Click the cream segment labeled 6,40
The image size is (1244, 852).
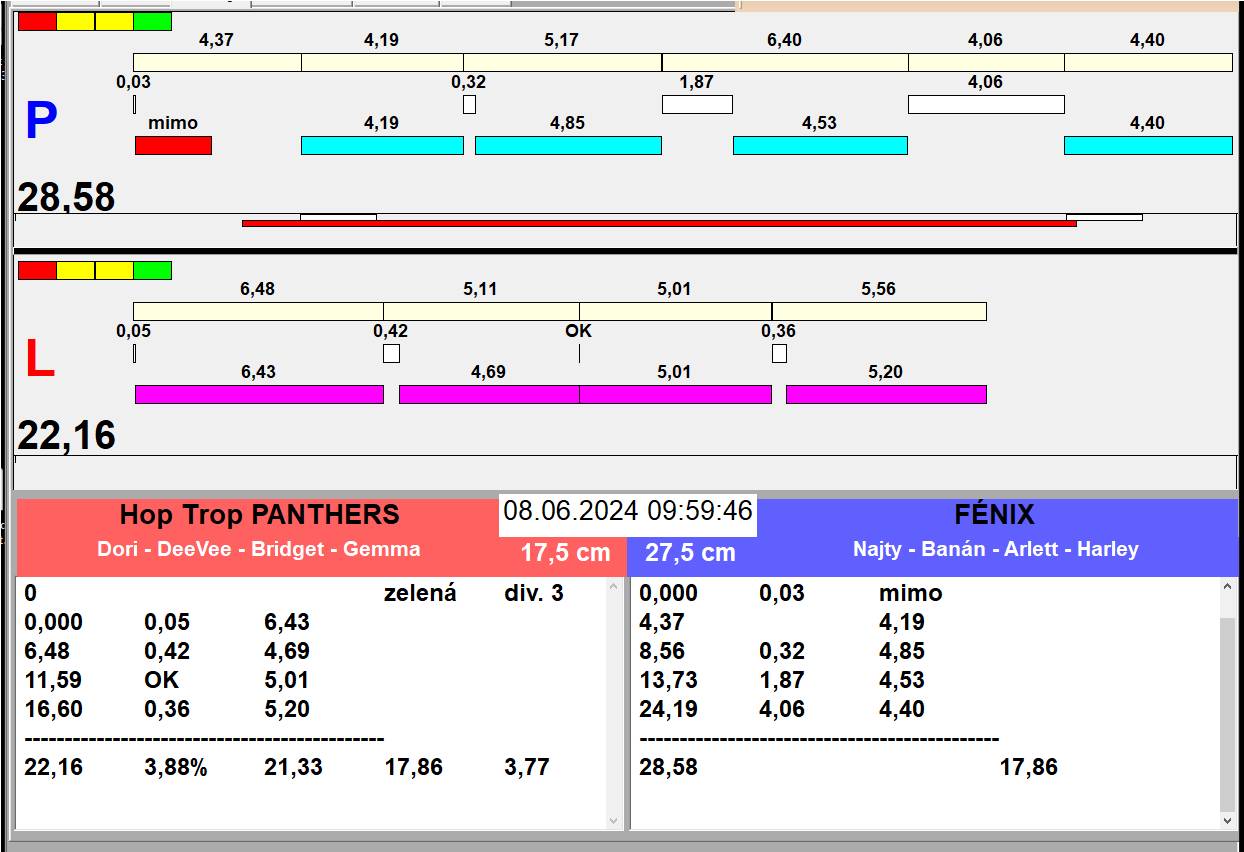point(785,62)
